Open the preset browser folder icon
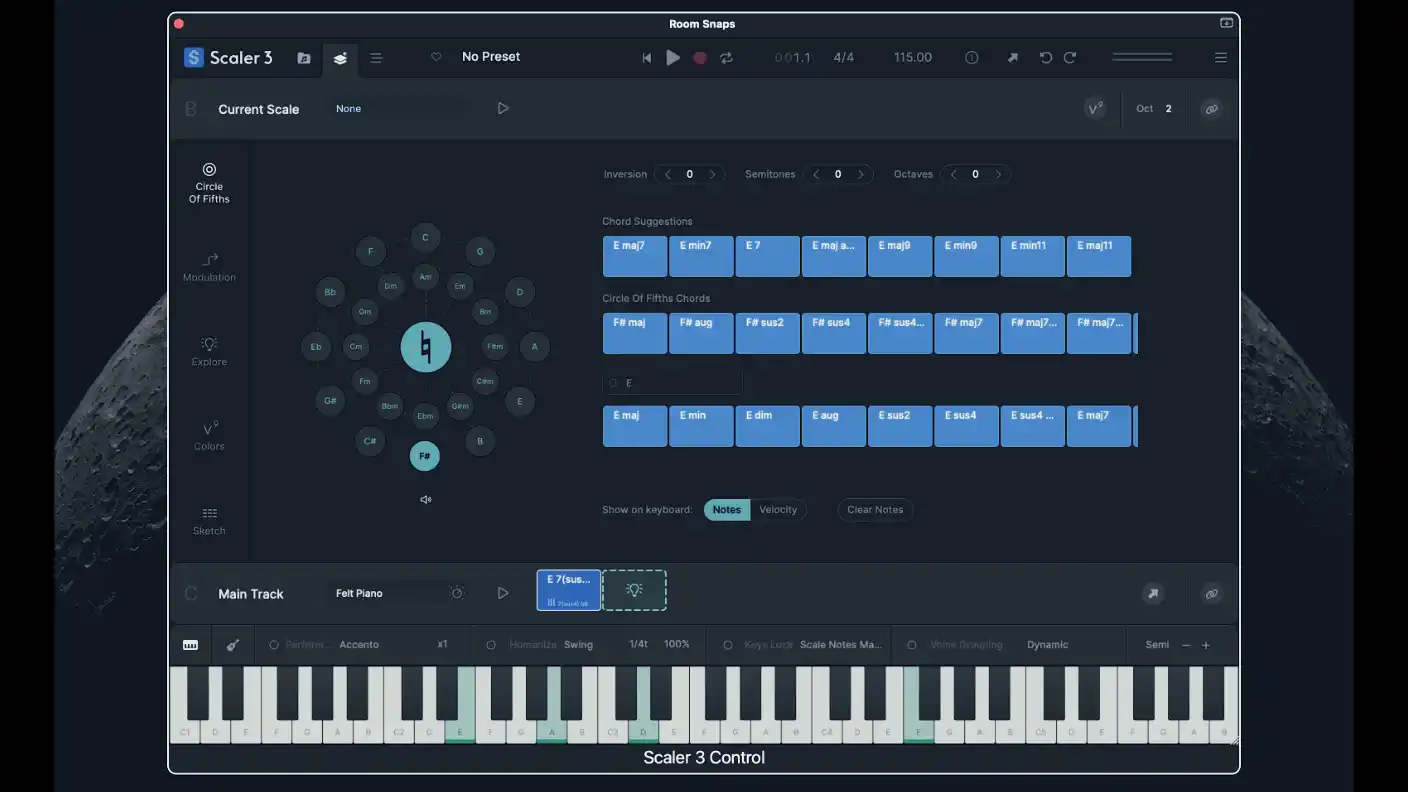Viewport: 1408px width, 792px height. point(304,58)
